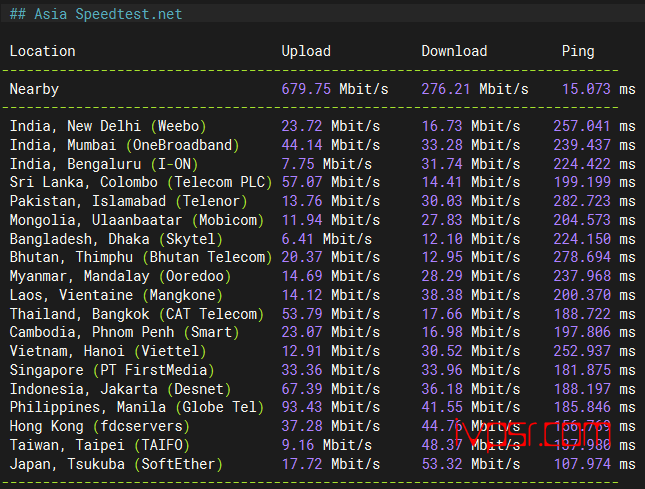Click Nearby download value 276.21
This screenshot has width=645, height=489.
click(446, 89)
